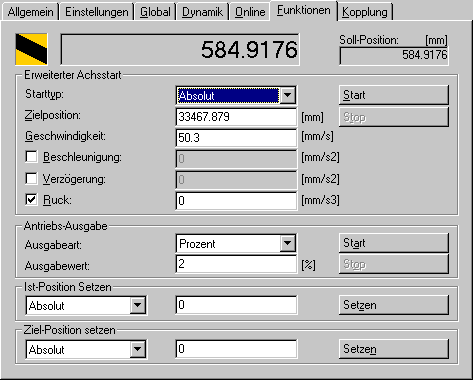The height and width of the screenshot is (380, 473).
Task: Click the Ruck value input field
Action: tap(236, 201)
